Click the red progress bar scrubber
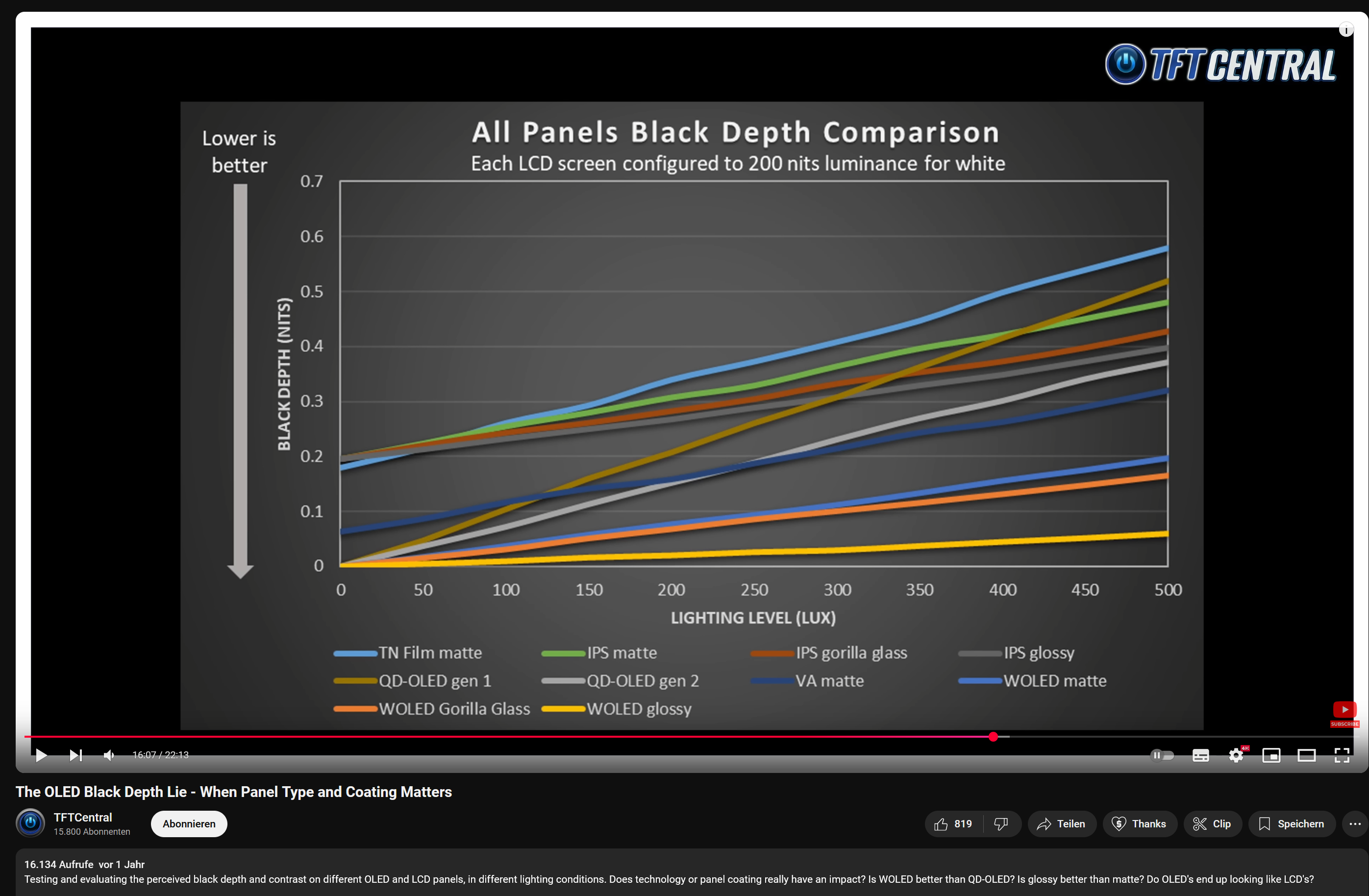The height and width of the screenshot is (896, 1369). point(993,737)
